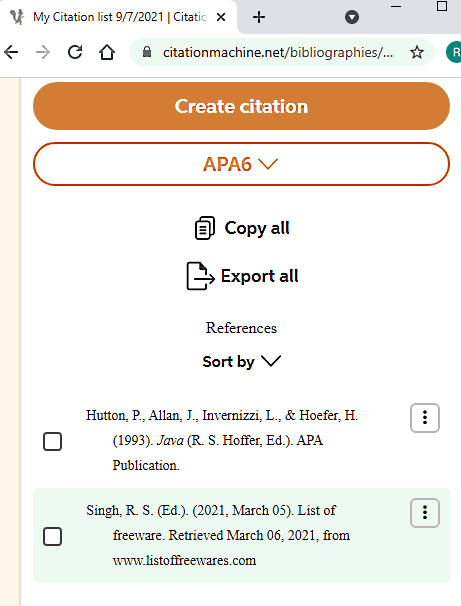Open the Sort by dropdown
Screen dimensions: 461x606
pyautogui.click(x=241, y=362)
